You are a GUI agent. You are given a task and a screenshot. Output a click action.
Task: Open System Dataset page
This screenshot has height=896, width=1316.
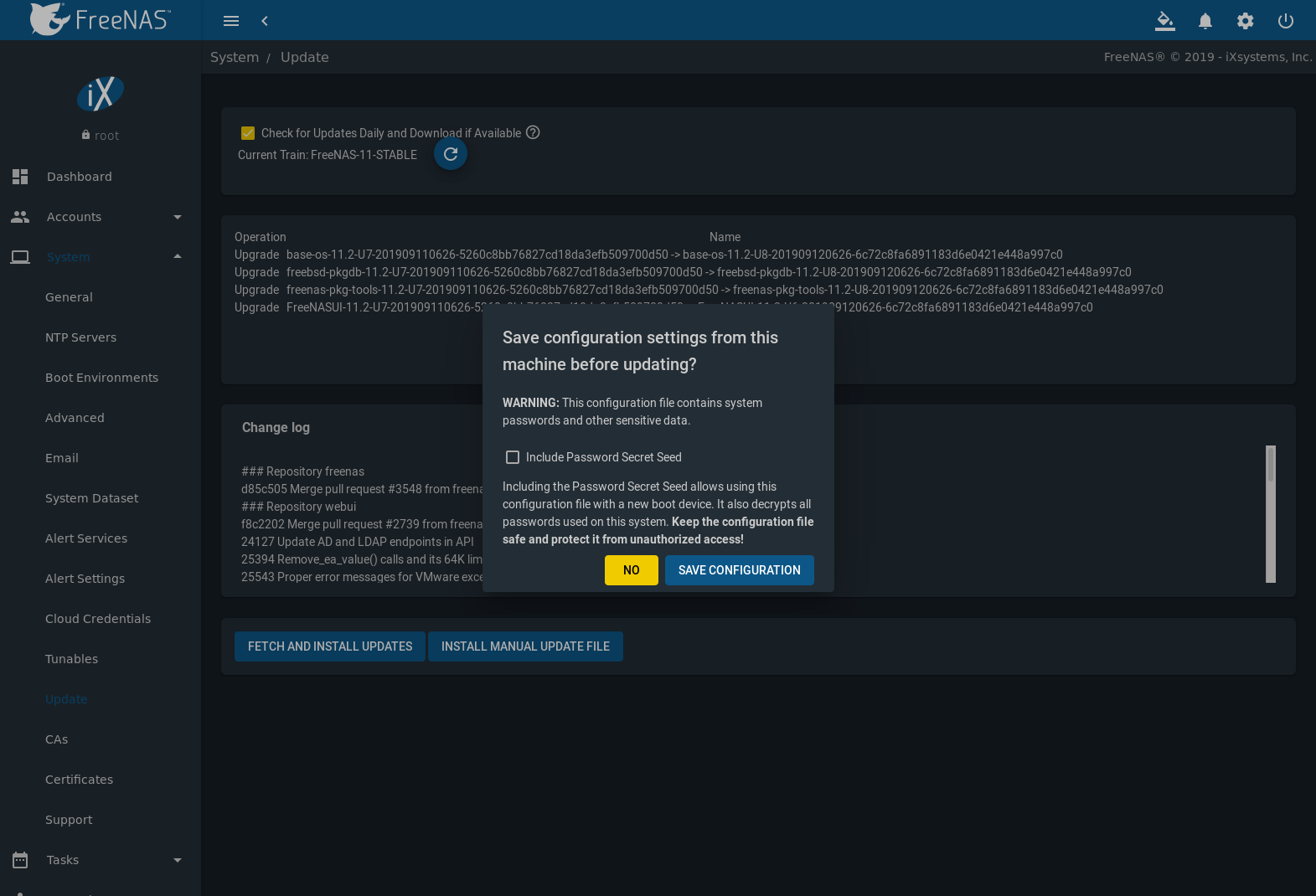pyautogui.click(x=91, y=498)
